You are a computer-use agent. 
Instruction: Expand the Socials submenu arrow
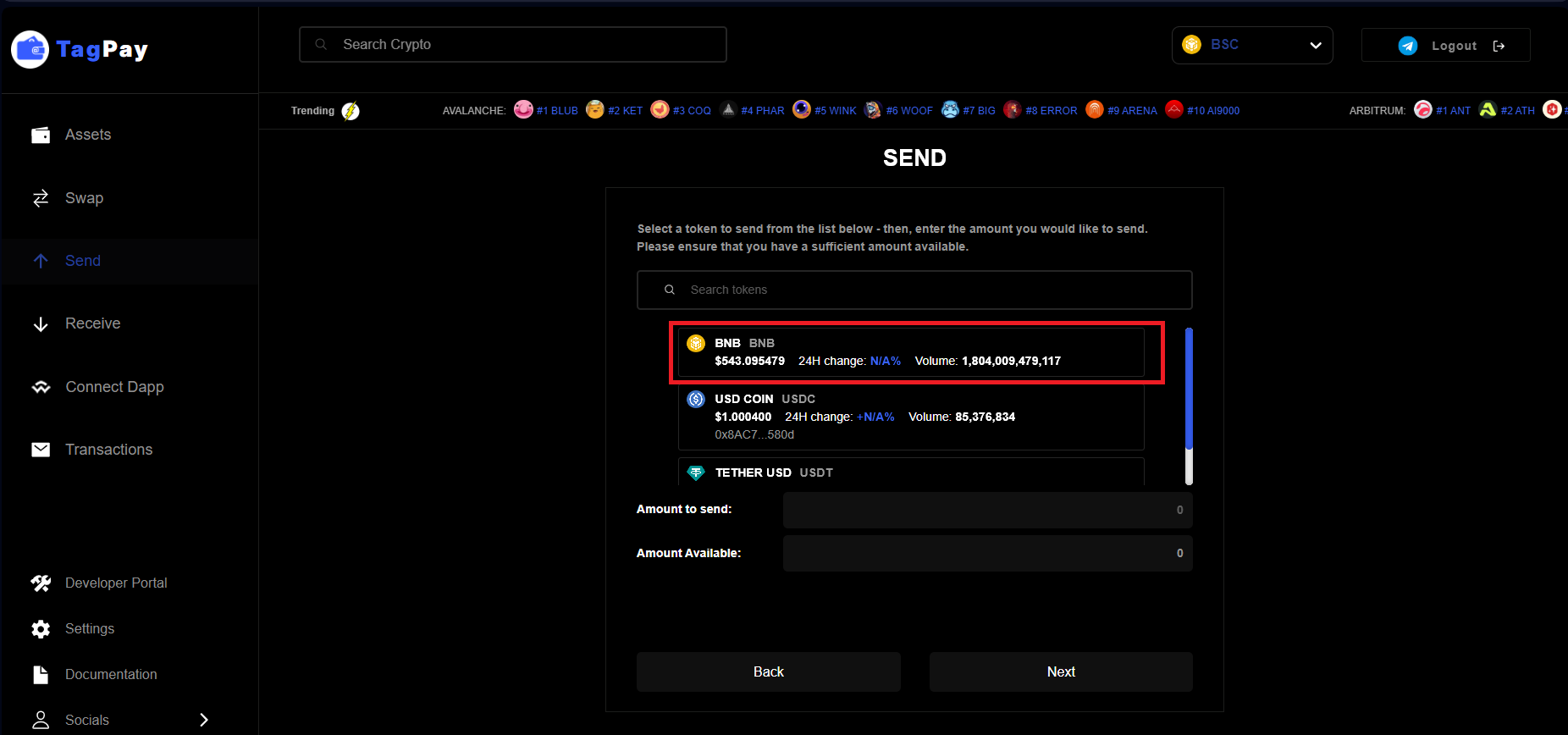203,720
